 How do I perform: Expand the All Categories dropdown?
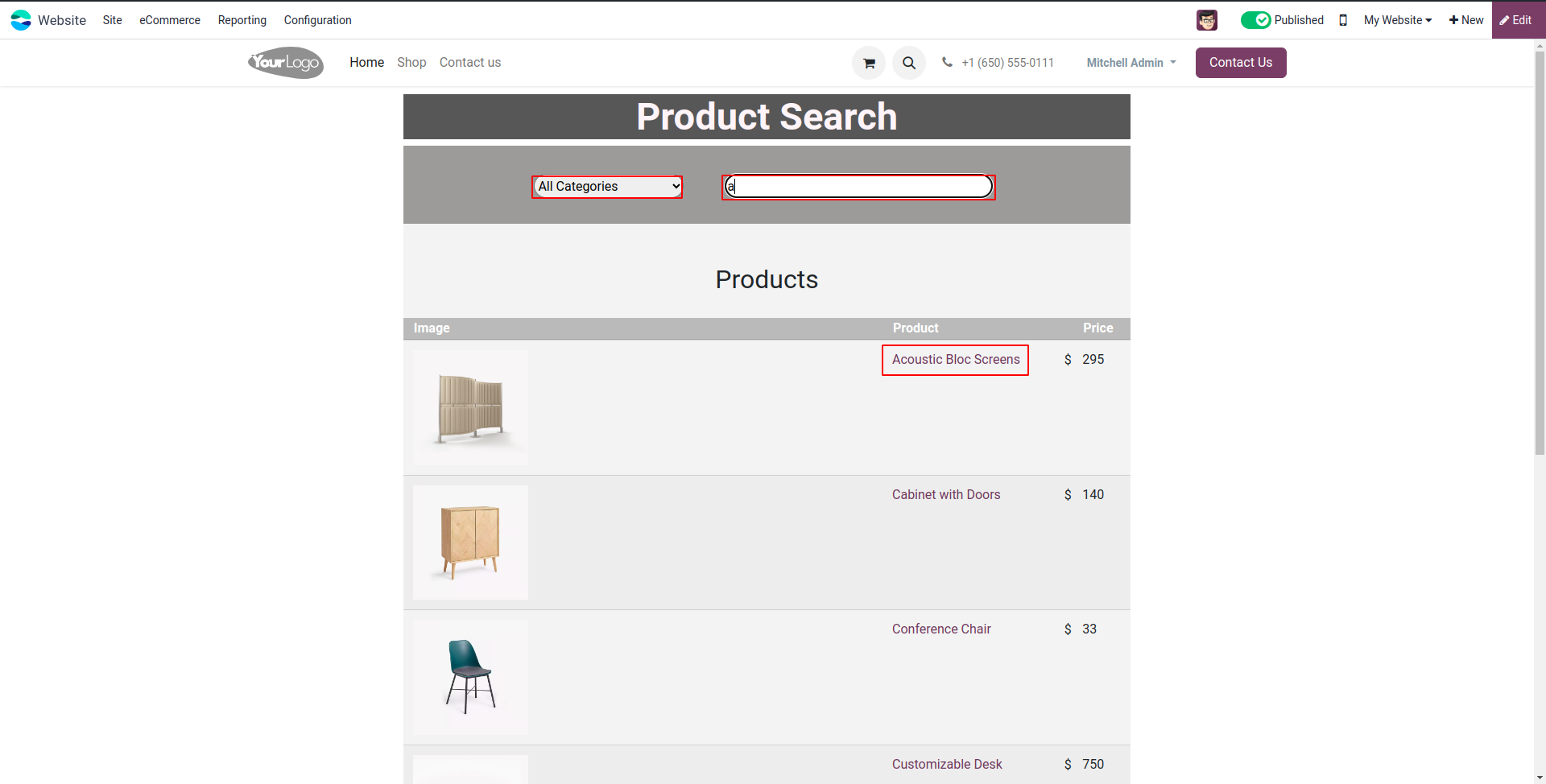607,187
